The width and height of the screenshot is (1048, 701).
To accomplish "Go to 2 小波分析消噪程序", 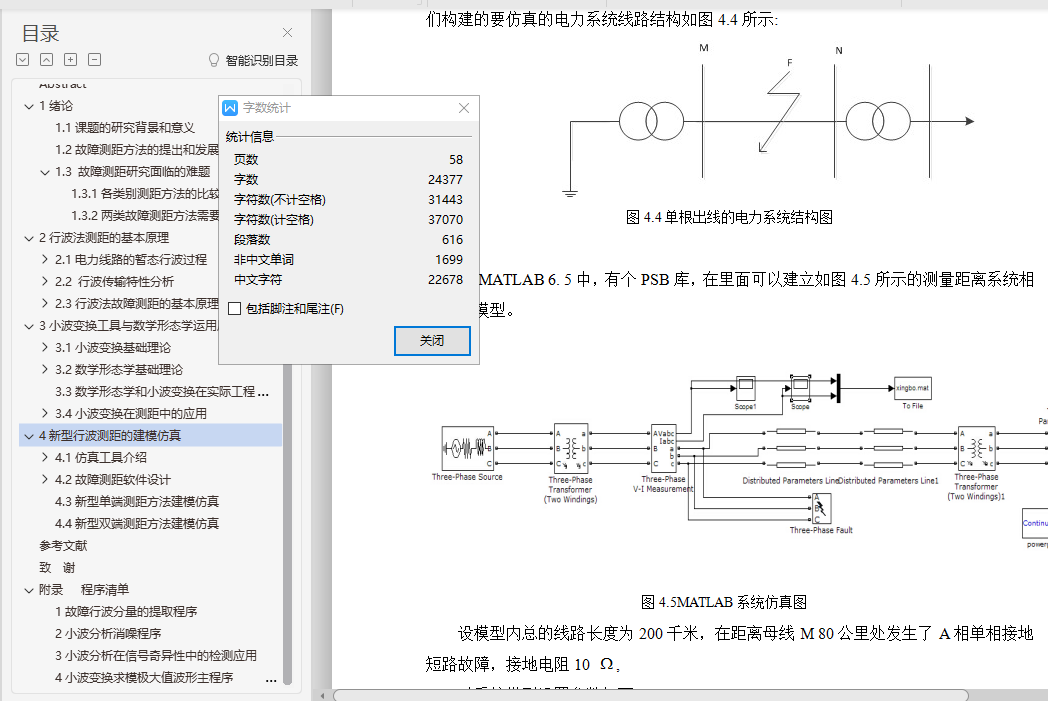I will pyautogui.click(x=108, y=634).
